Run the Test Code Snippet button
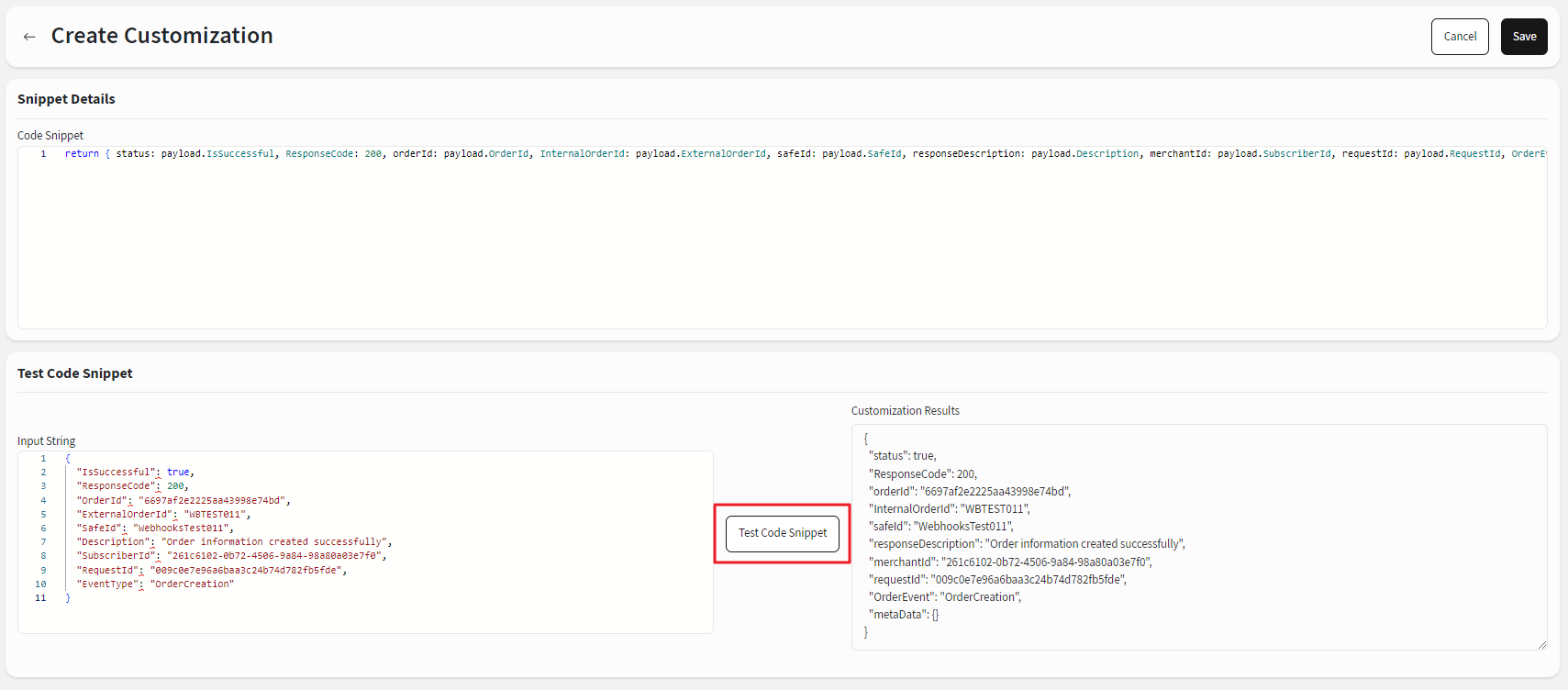1568x690 pixels. [782, 533]
